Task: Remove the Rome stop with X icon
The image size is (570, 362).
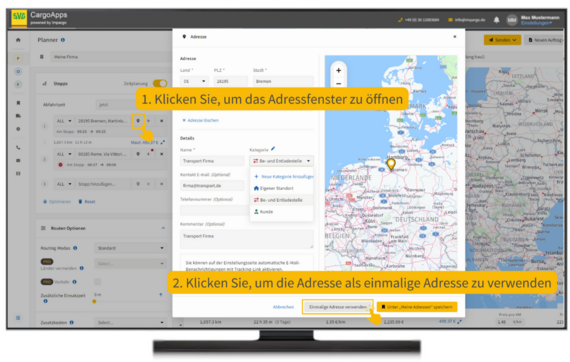Action: point(161,154)
